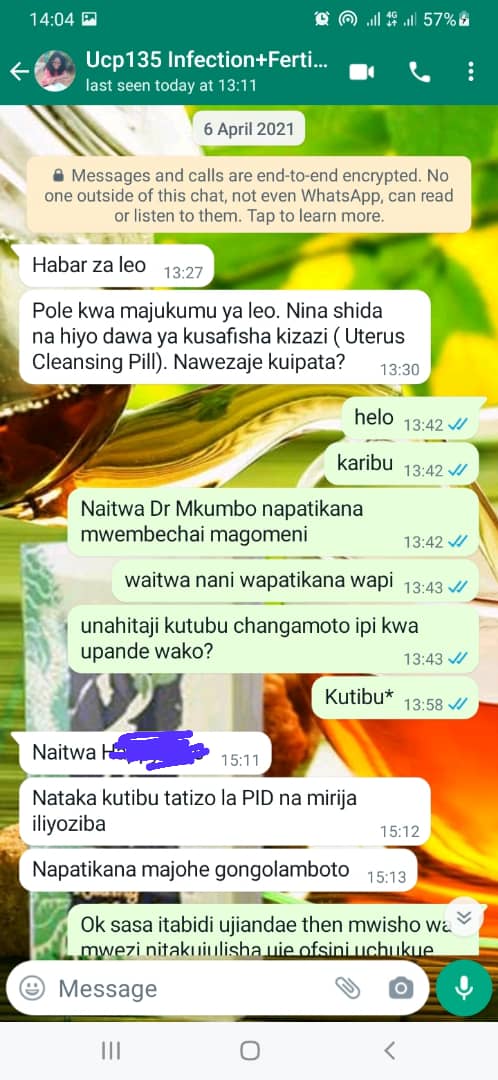This screenshot has width=498, height=1080.
Task: Open contact info via Ucp135 Infection+Ferti title
Action: (207, 60)
